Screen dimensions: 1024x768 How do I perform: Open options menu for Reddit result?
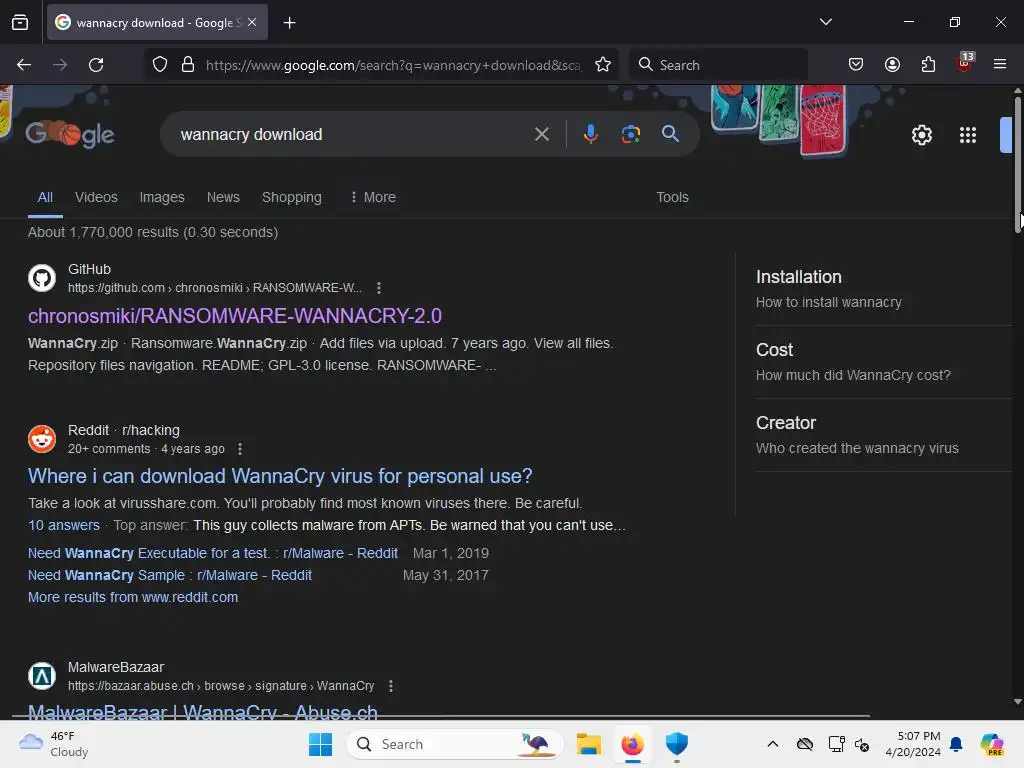pyautogui.click(x=240, y=449)
